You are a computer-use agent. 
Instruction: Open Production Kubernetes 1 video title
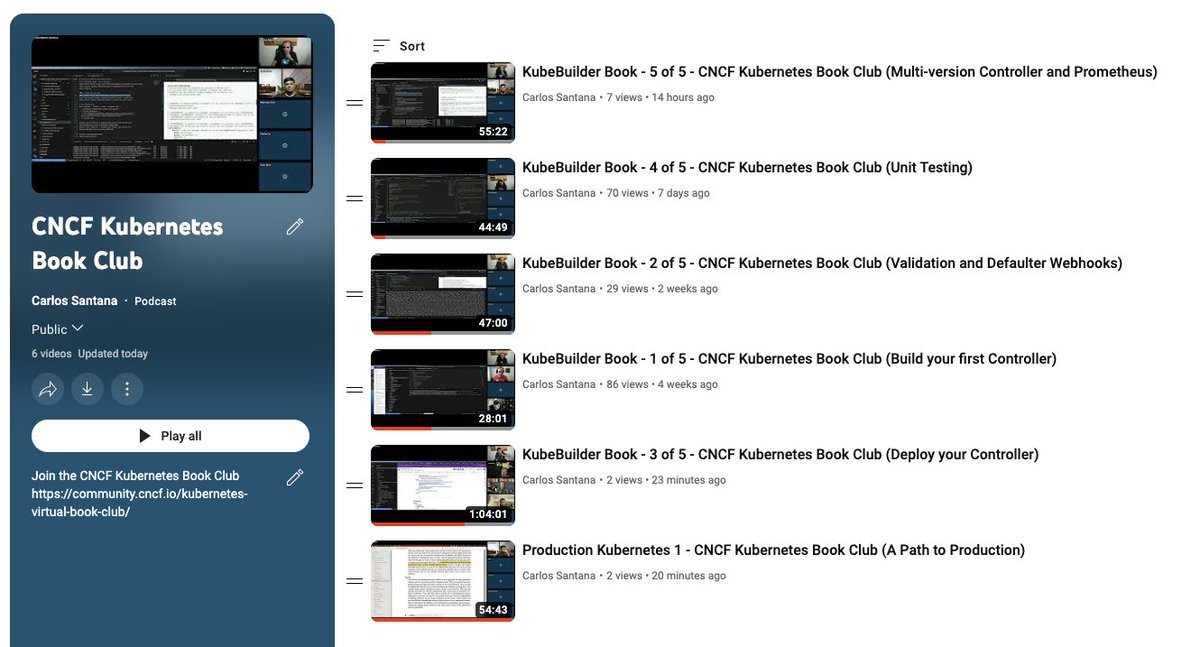(x=773, y=550)
